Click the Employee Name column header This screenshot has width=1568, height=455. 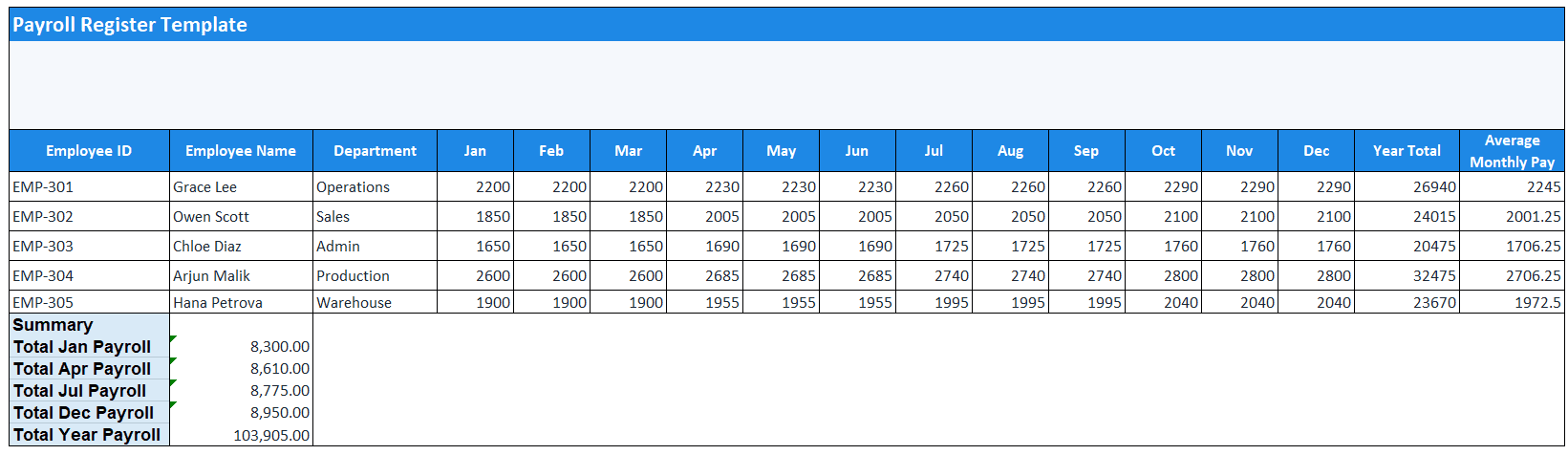(241, 151)
